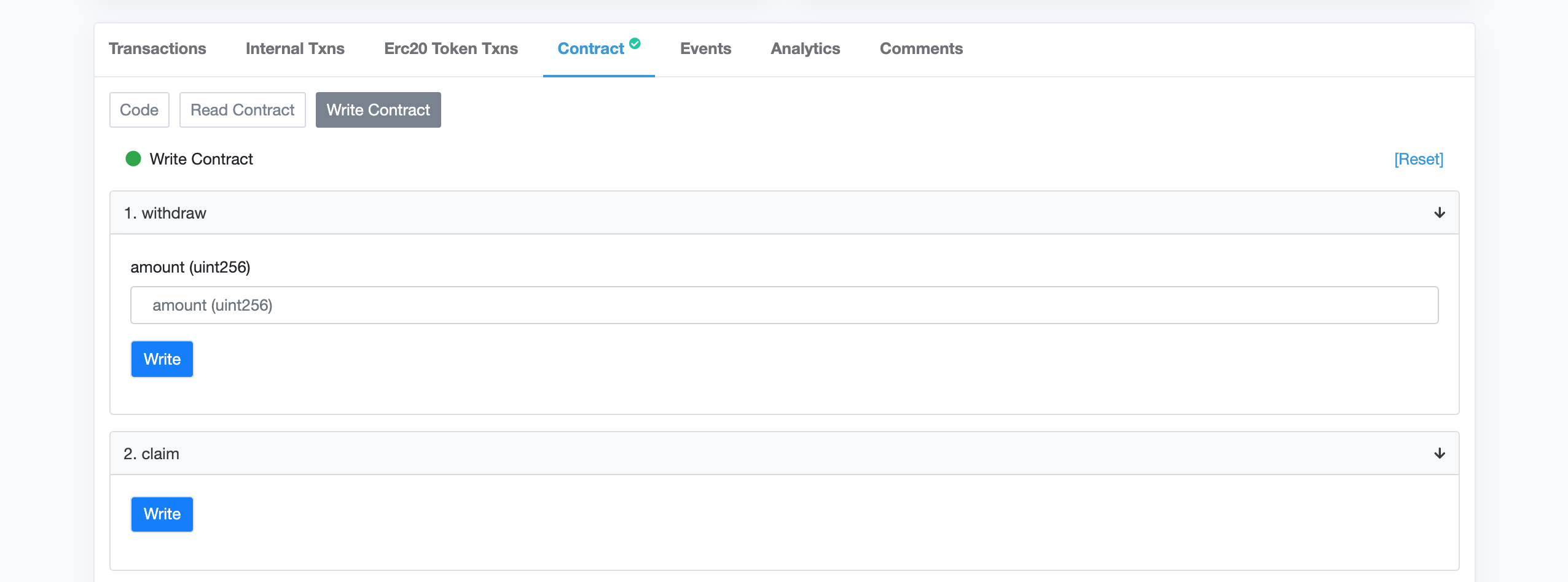Click the verified checkmark beside Contract tab
The width and height of the screenshot is (1568, 582).
pyautogui.click(x=635, y=42)
